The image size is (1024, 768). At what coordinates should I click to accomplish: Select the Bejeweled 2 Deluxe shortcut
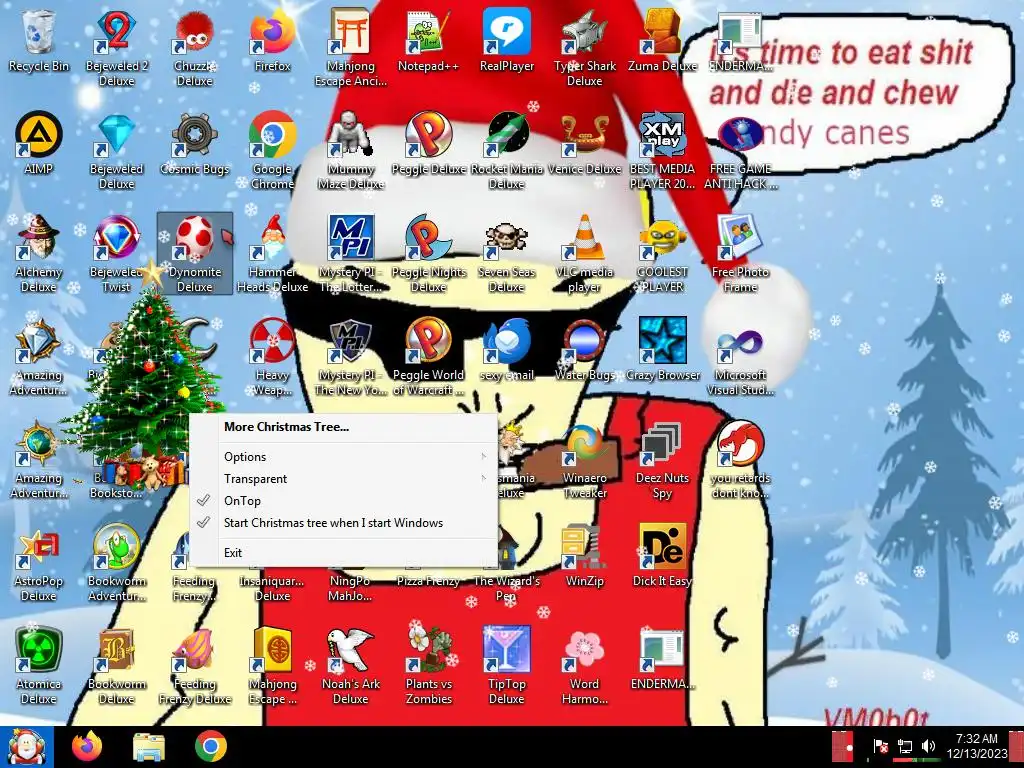(x=116, y=48)
